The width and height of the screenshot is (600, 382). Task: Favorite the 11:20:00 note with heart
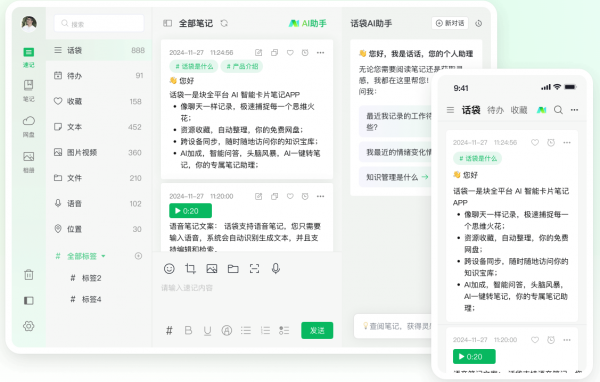click(290, 196)
